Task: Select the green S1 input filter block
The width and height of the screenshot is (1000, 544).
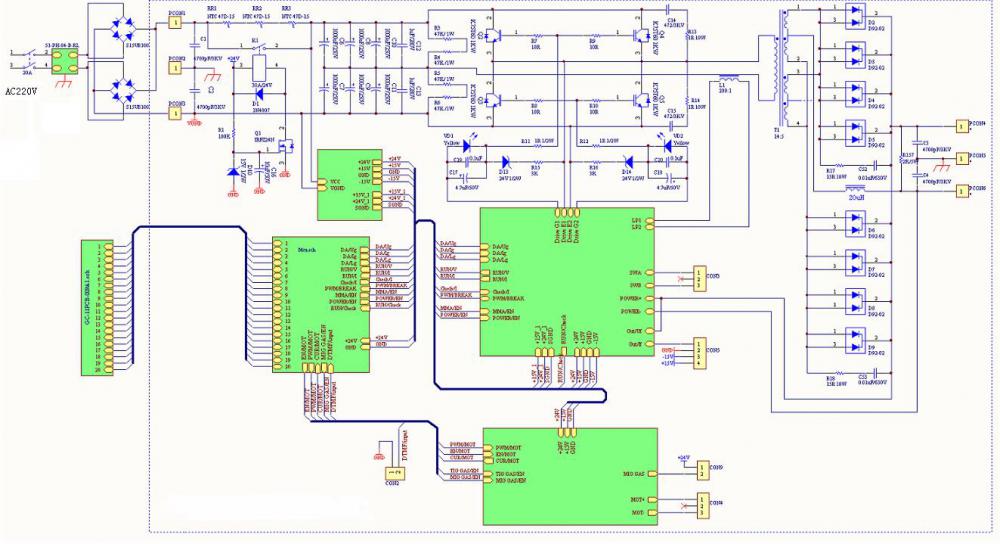Action: [x=62, y=61]
